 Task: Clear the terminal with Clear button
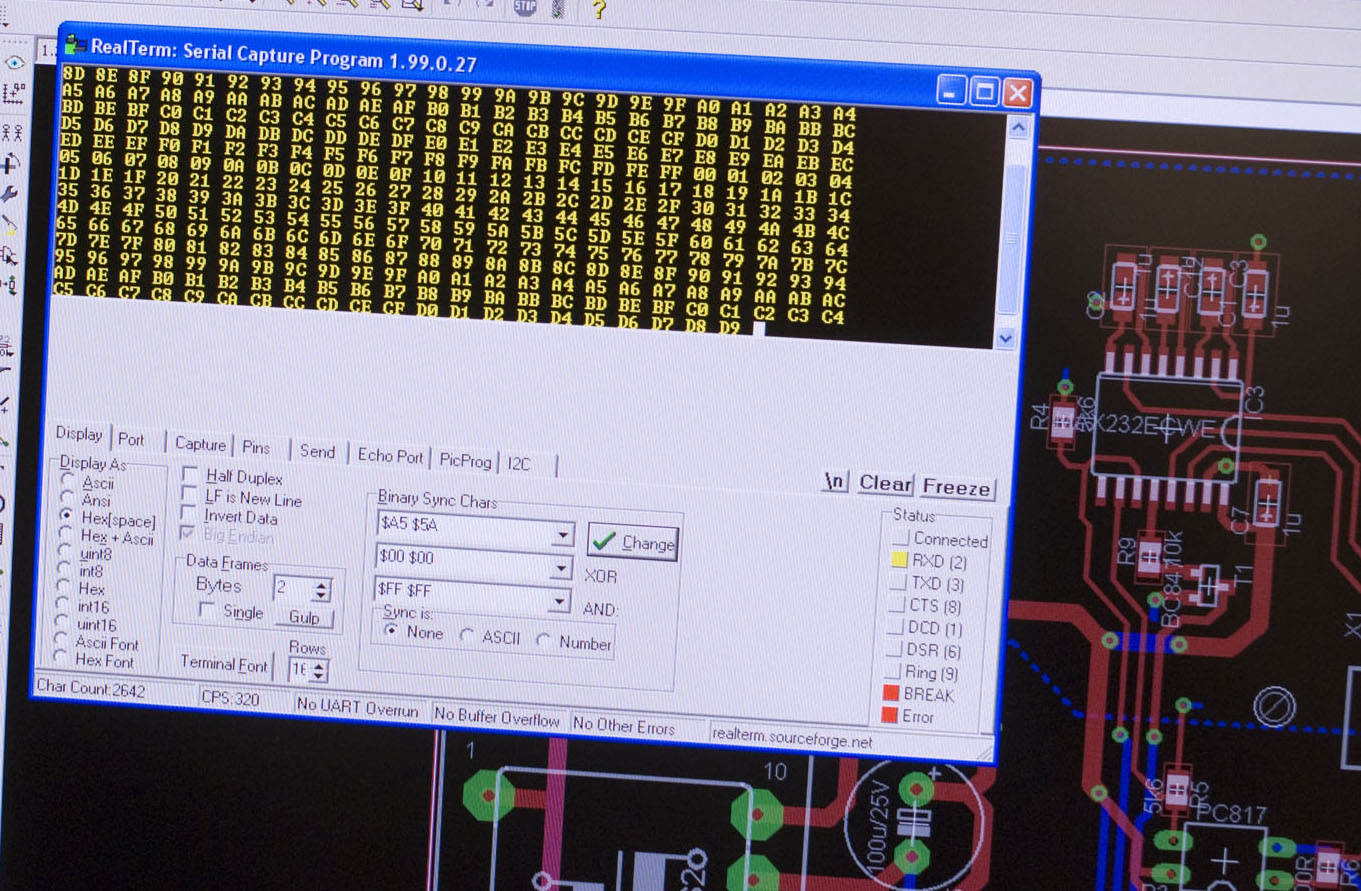coord(885,483)
